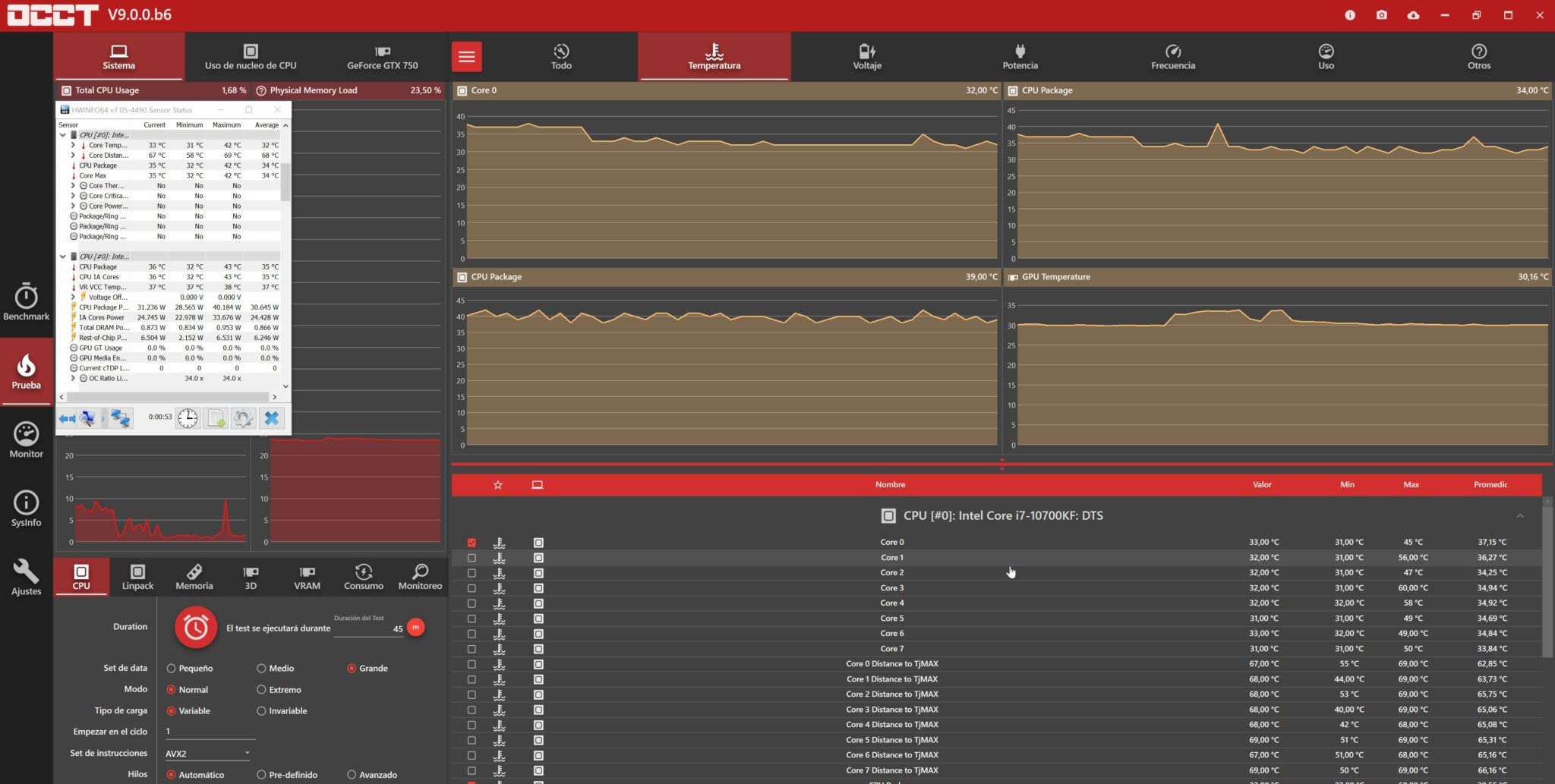Click the red 'm' duration unit button
The width and height of the screenshot is (1555, 784).
(415, 628)
